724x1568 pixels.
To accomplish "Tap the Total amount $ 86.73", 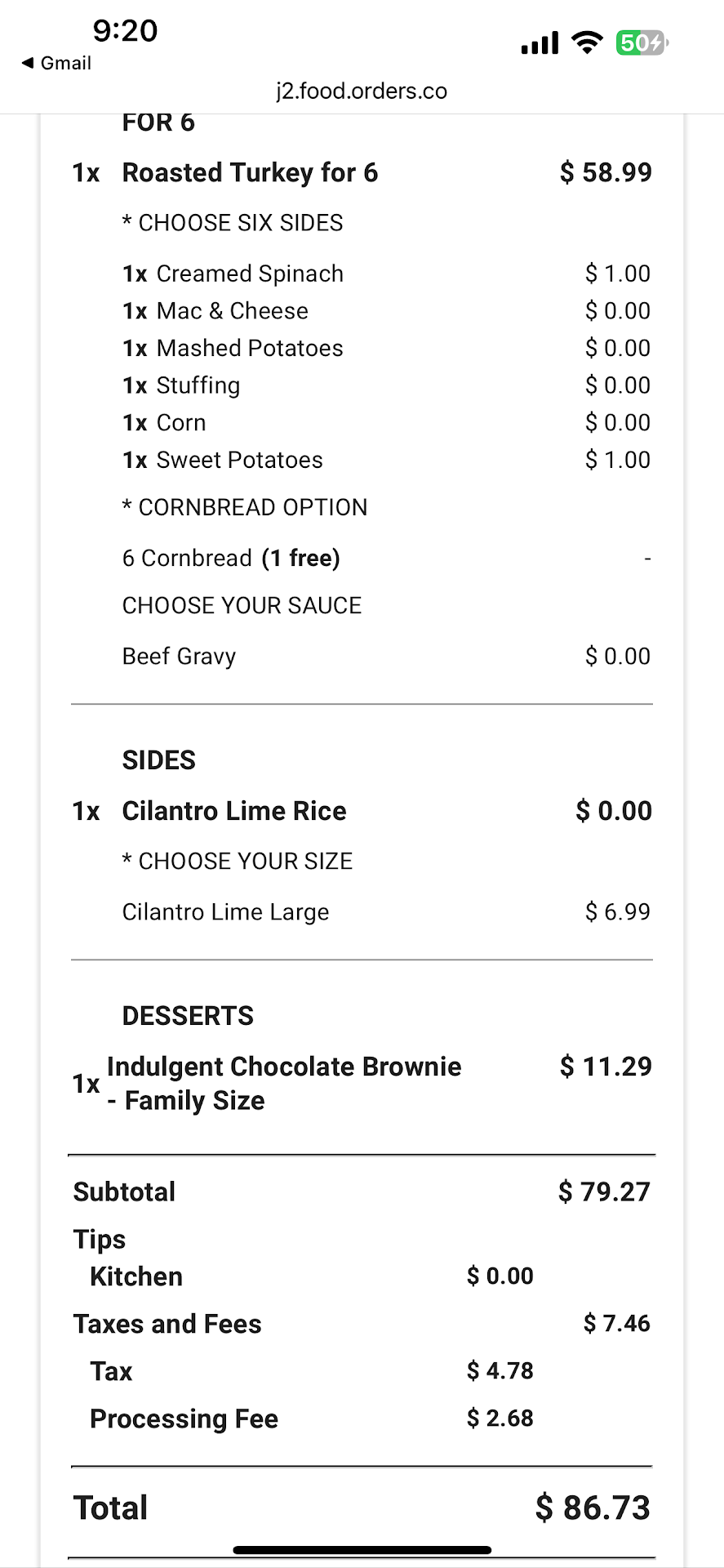I will (x=593, y=1508).
